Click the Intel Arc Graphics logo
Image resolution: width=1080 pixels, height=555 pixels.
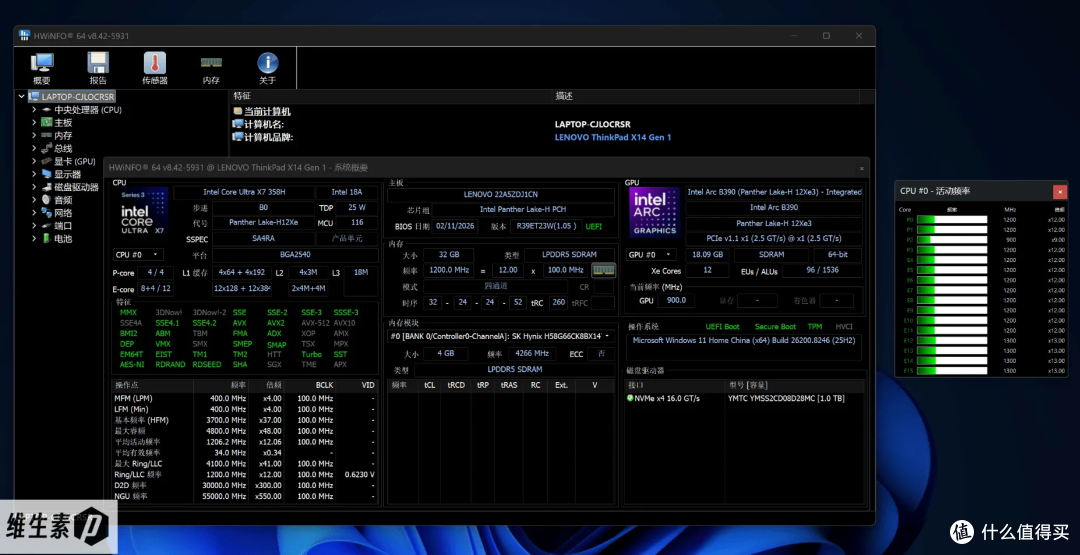click(x=654, y=213)
